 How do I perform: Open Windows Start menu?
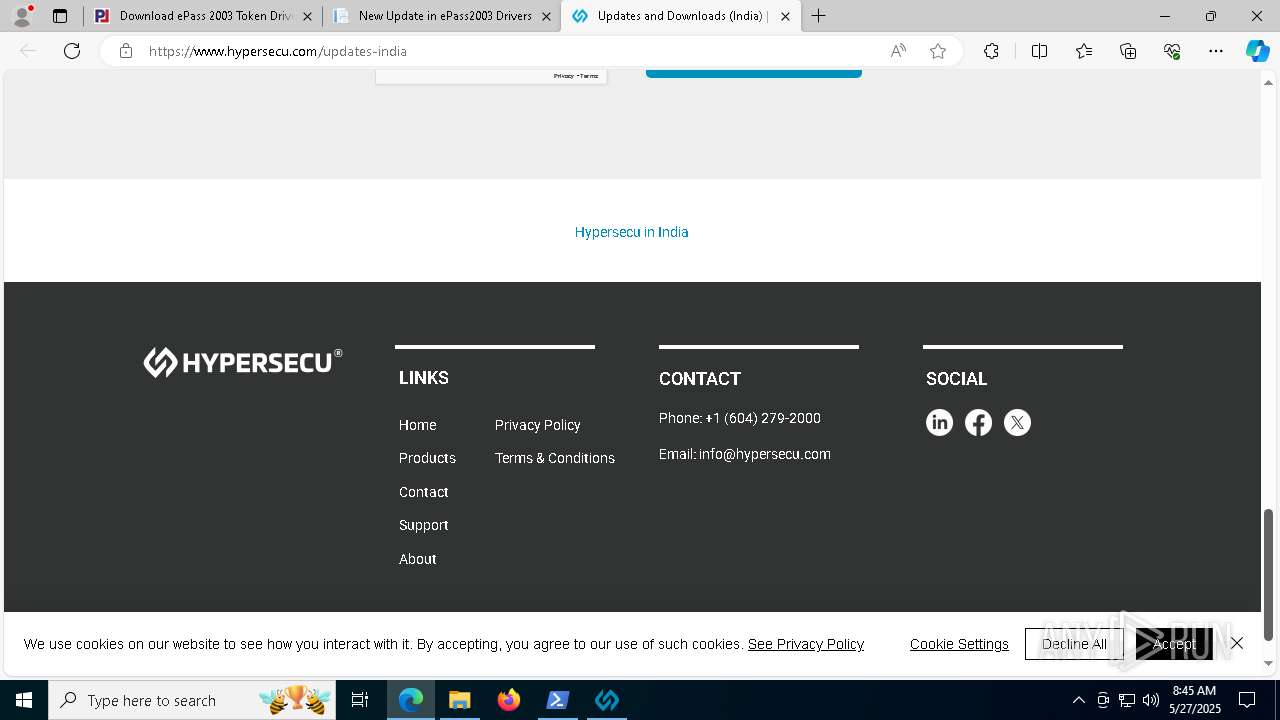point(24,700)
